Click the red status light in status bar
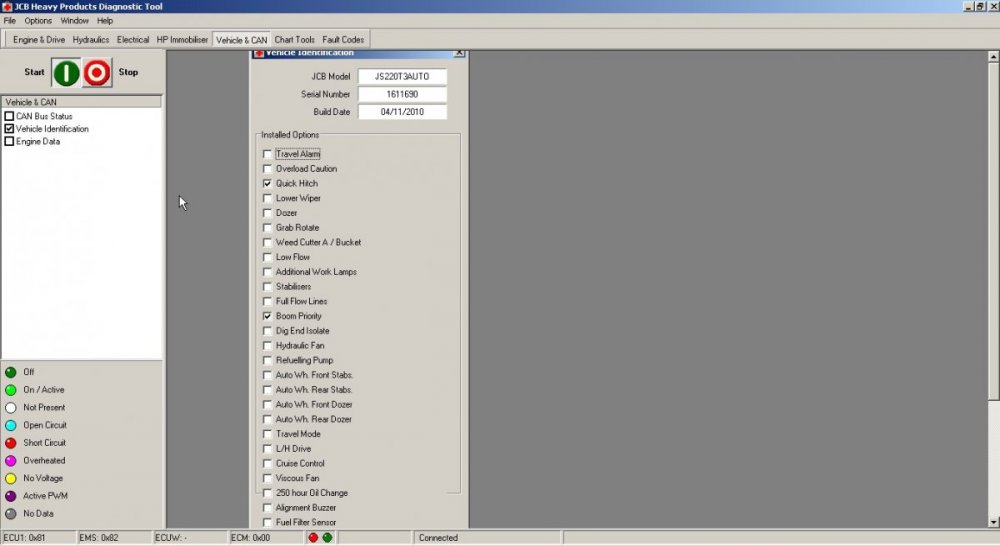 (313, 538)
